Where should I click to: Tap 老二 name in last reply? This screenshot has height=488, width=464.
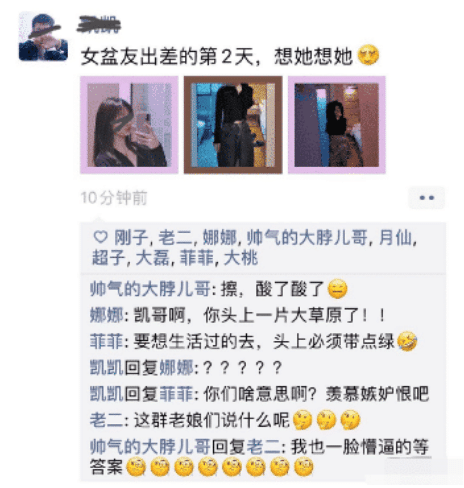coord(263,446)
